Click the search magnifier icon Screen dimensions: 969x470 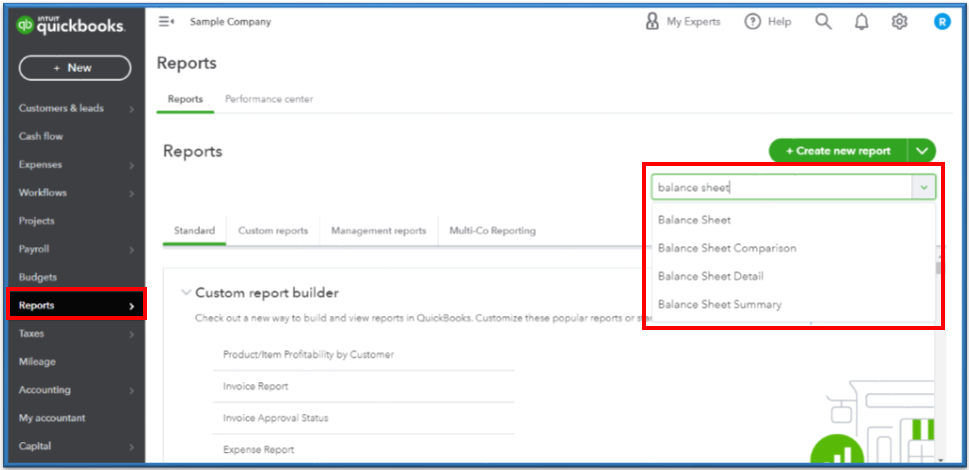(823, 22)
